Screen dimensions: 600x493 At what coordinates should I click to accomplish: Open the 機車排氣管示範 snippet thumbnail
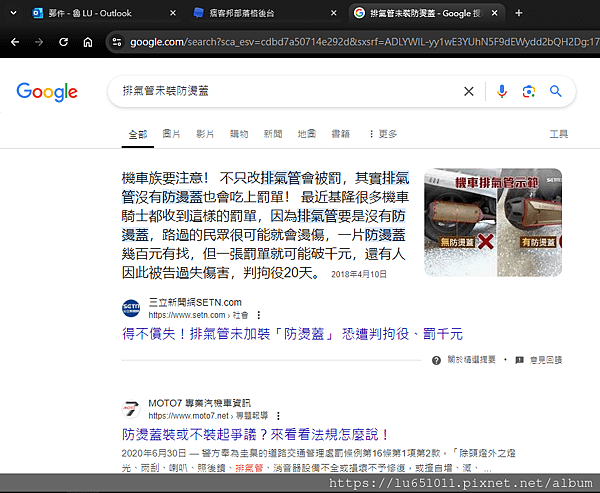click(x=493, y=222)
